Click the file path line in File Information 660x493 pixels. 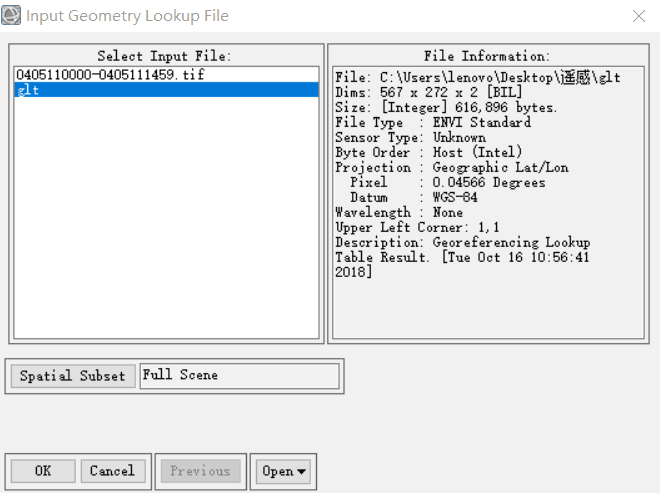(x=478, y=77)
